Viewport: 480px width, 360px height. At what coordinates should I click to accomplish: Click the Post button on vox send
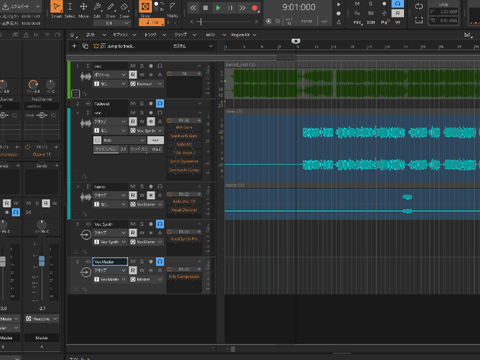point(155,140)
